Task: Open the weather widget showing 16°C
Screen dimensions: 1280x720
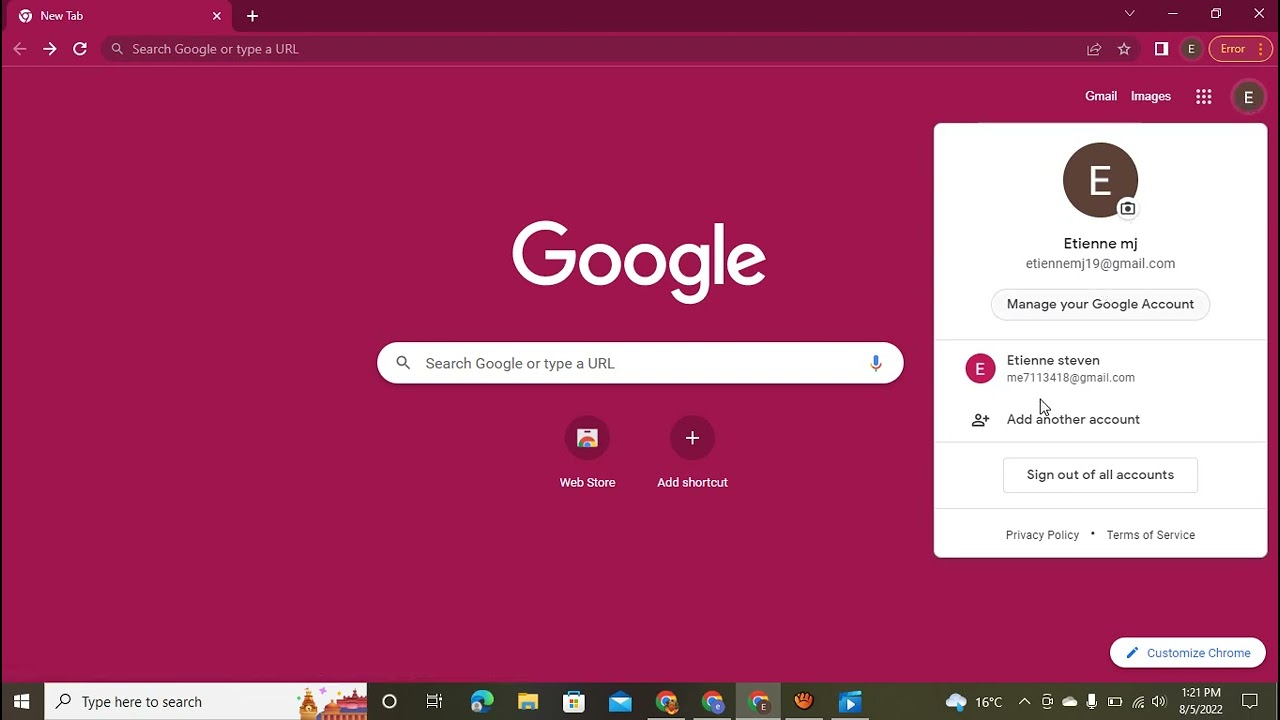Action: coord(974,702)
